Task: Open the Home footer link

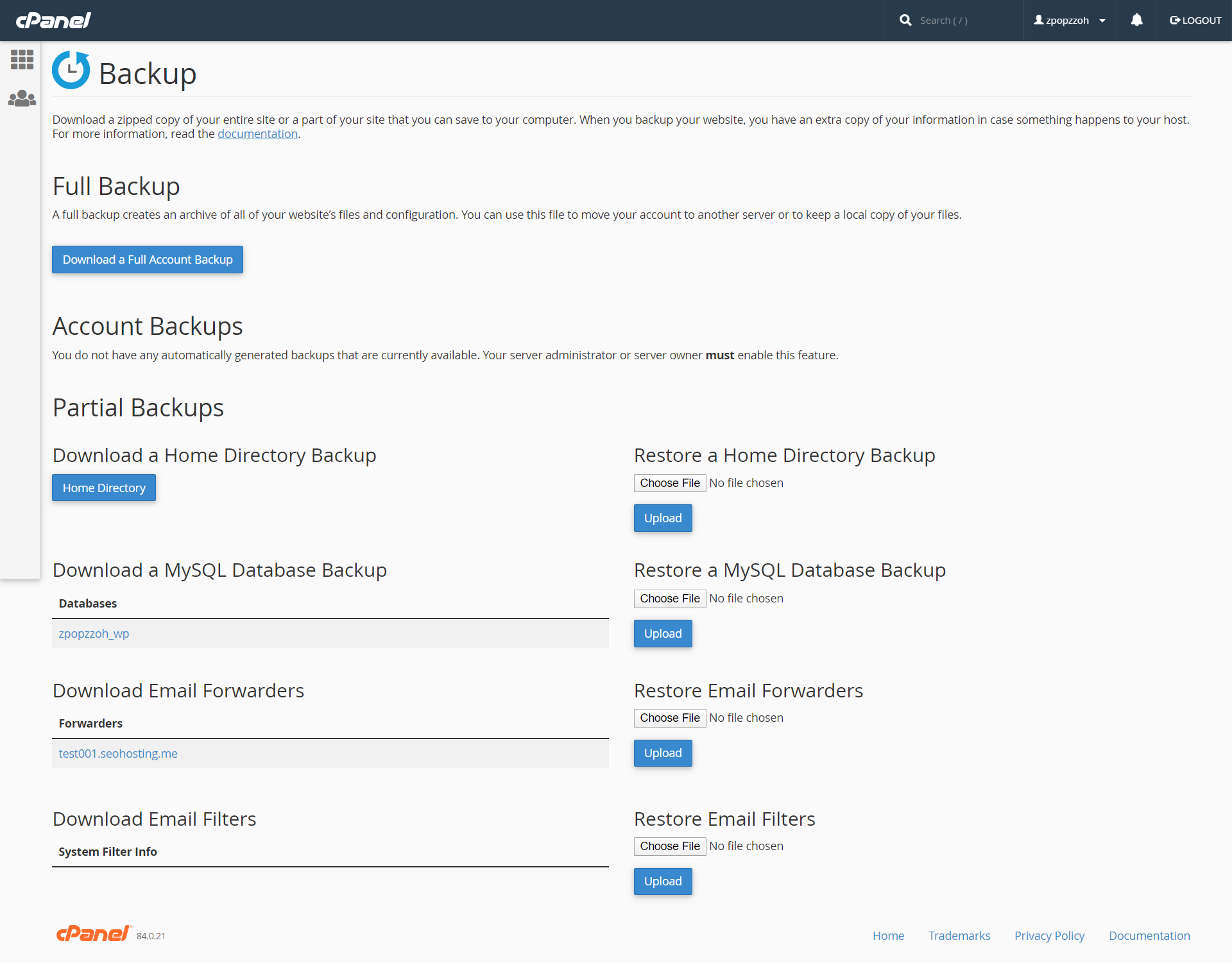Action: click(x=888, y=935)
